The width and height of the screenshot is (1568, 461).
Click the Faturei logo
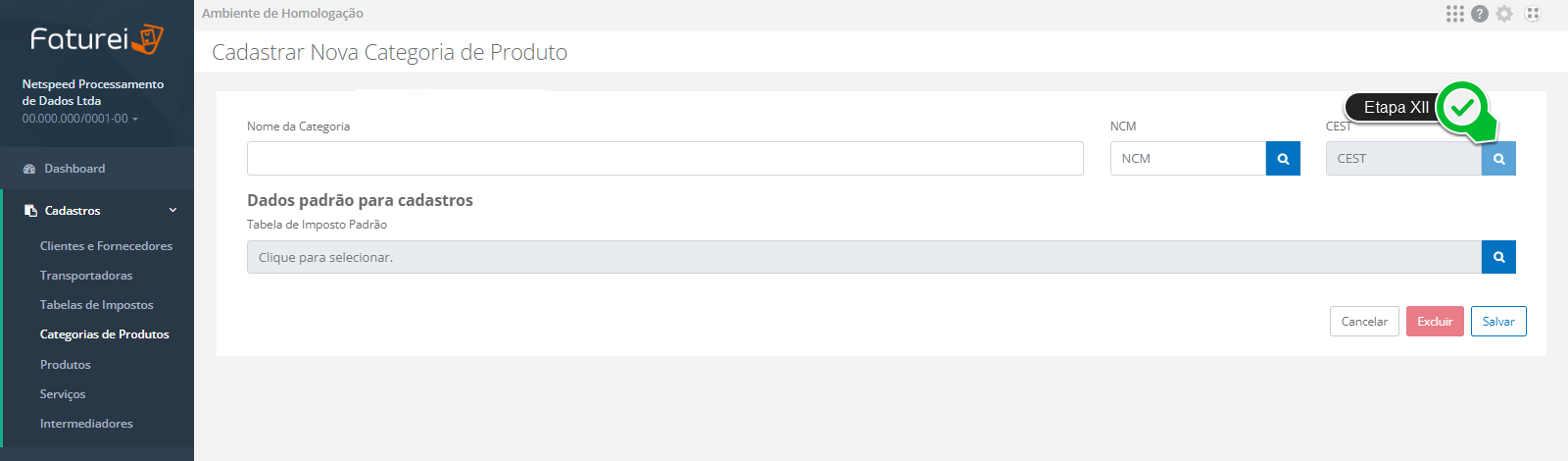coord(97,39)
